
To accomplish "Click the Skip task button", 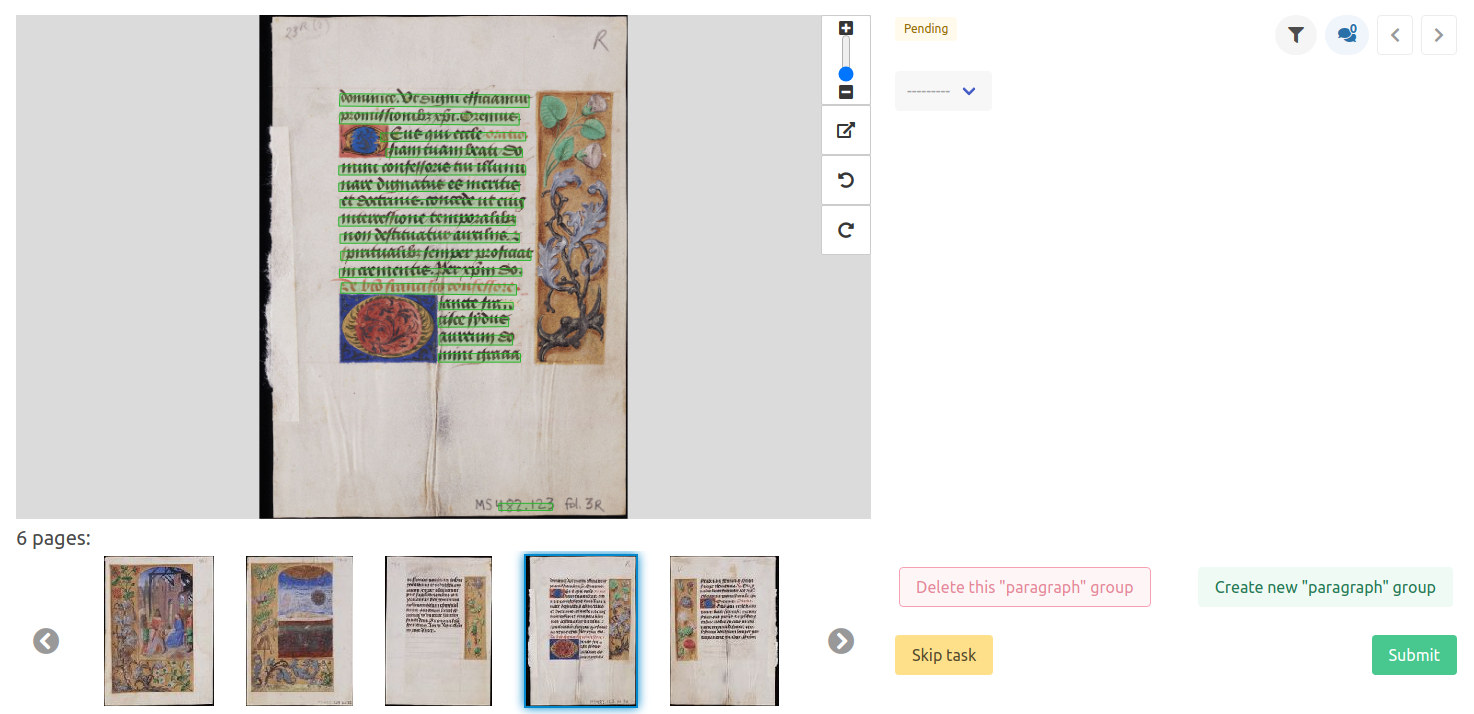I will [x=944, y=655].
